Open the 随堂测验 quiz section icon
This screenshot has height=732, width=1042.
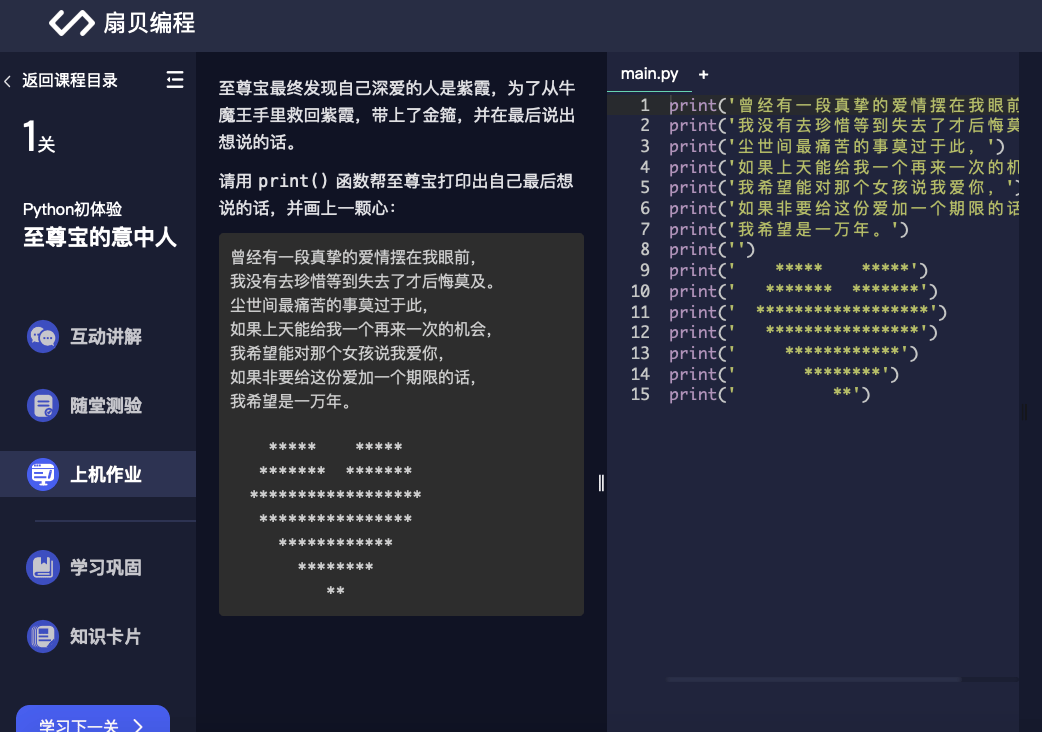pyautogui.click(x=42, y=406)
